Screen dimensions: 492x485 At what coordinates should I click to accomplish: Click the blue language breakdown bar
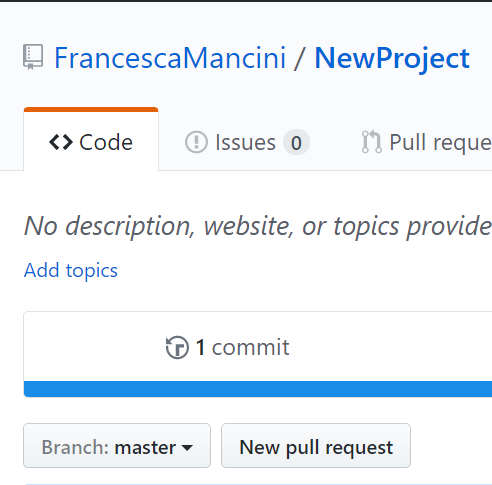pos(258,389)
